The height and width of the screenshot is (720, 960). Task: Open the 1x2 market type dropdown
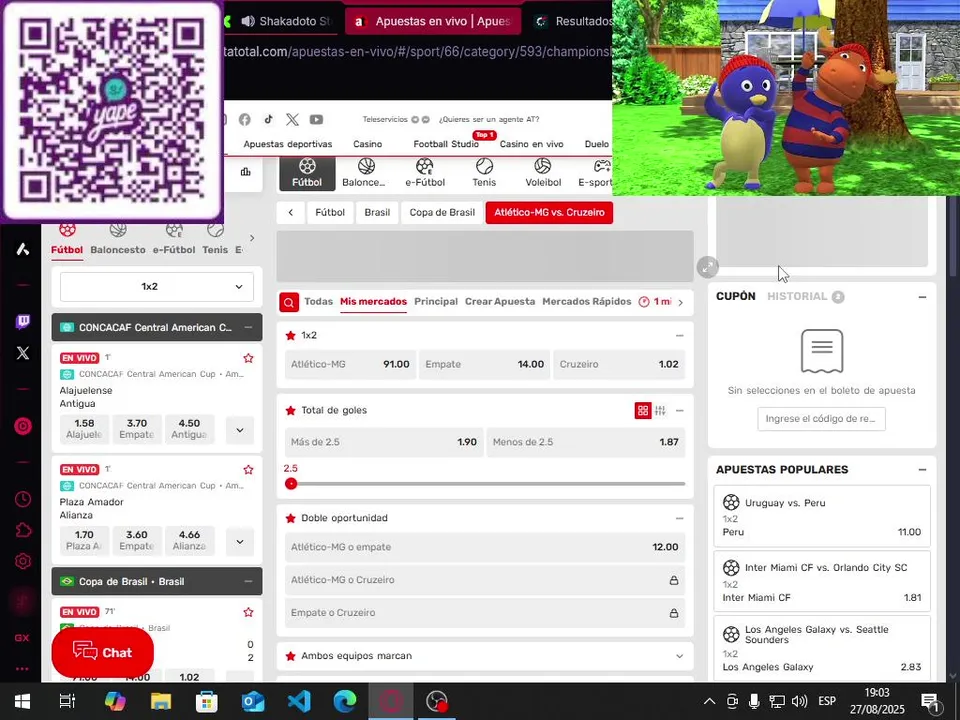pos(157,287)
